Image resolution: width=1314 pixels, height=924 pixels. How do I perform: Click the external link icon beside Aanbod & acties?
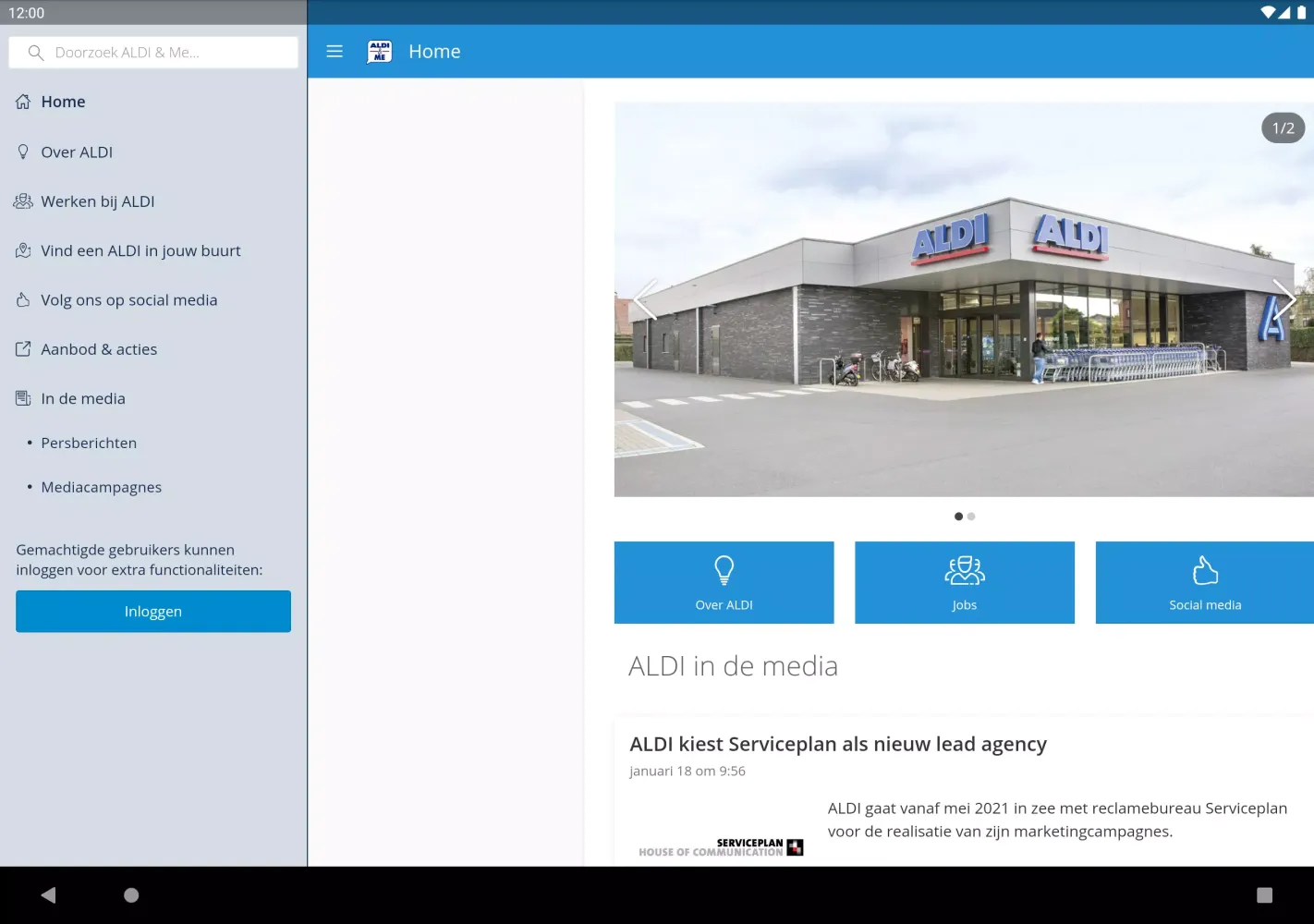[x=23, y=349]
